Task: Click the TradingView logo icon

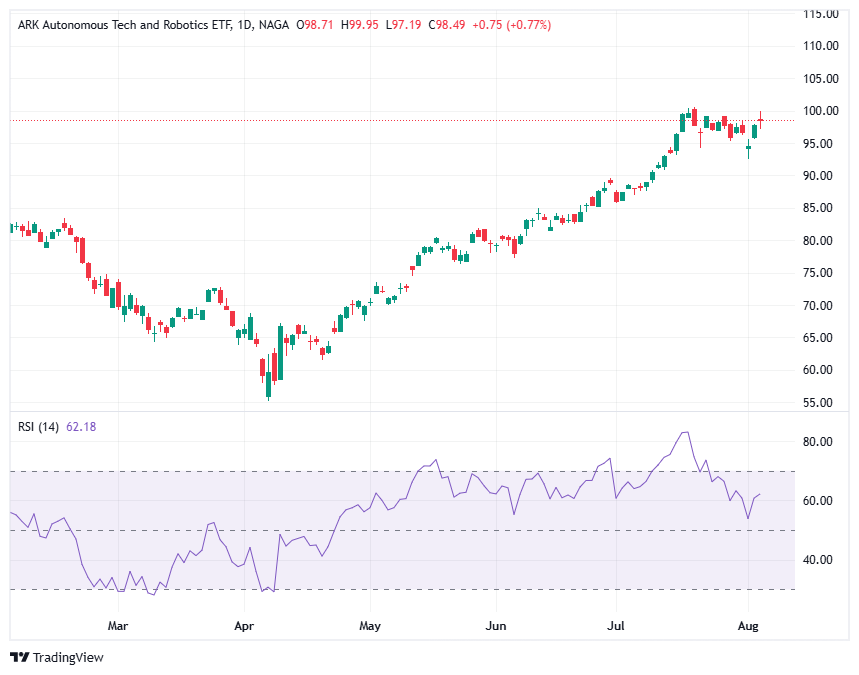Action: tap(18, 659)
